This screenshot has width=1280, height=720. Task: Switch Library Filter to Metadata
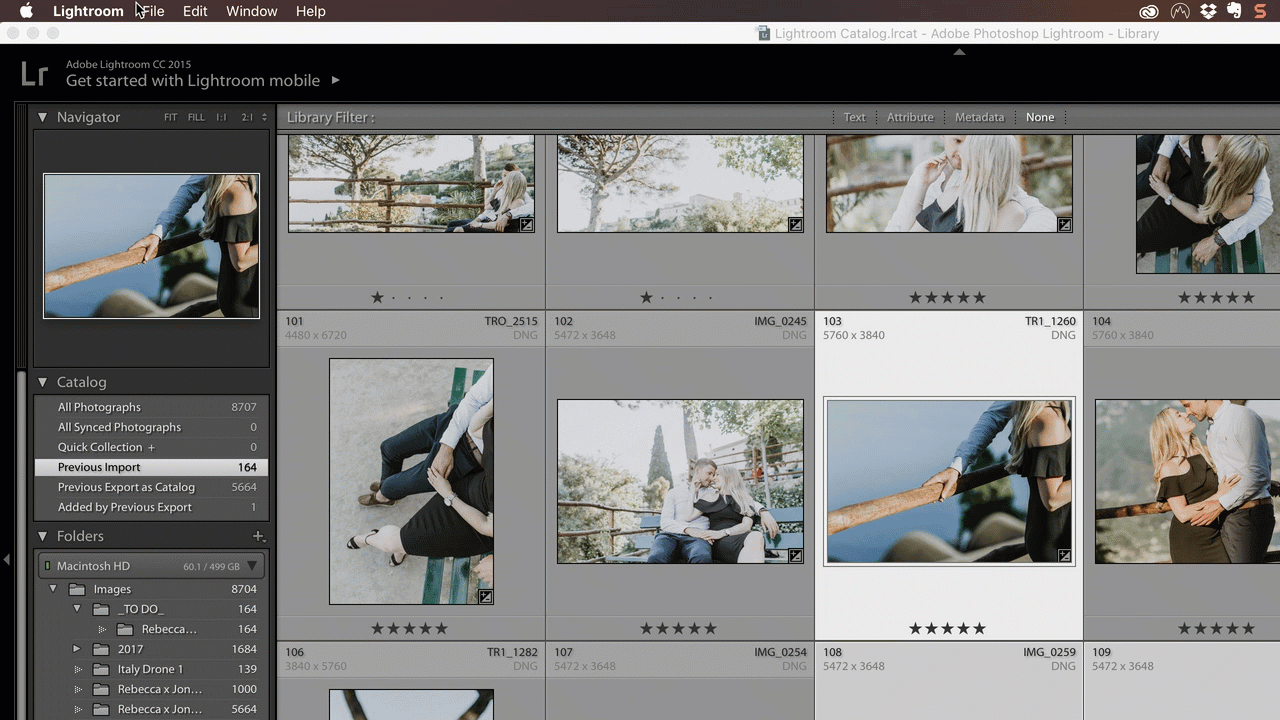[x=979, y=117]
